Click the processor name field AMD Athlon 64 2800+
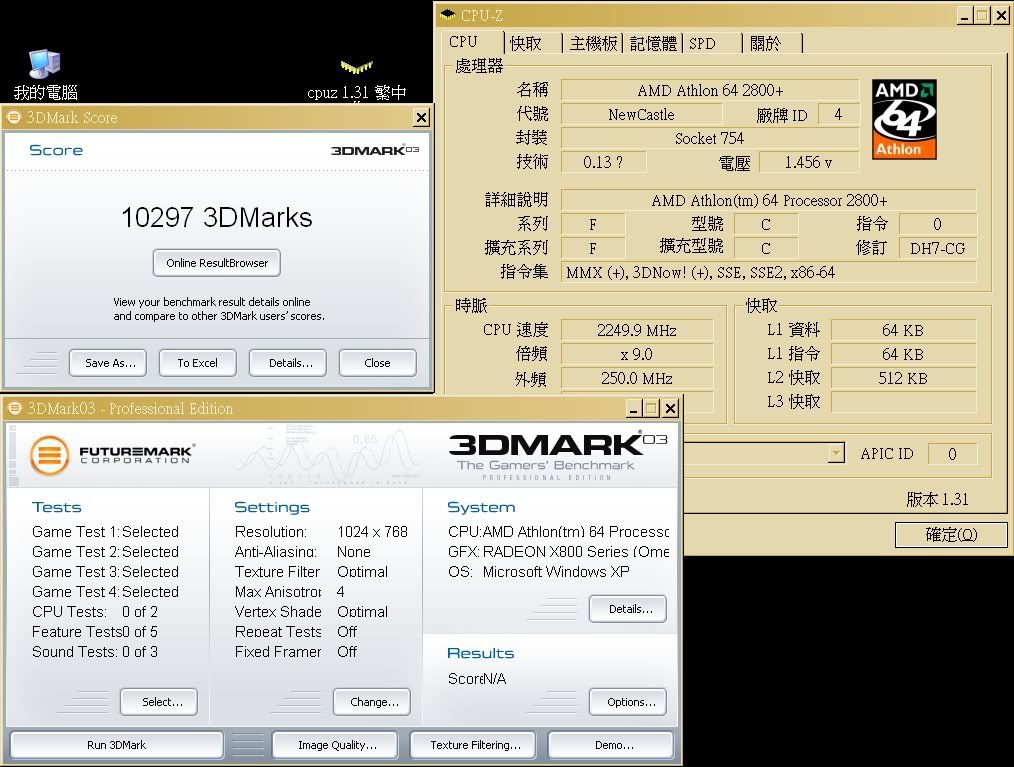 pos(710,90)
